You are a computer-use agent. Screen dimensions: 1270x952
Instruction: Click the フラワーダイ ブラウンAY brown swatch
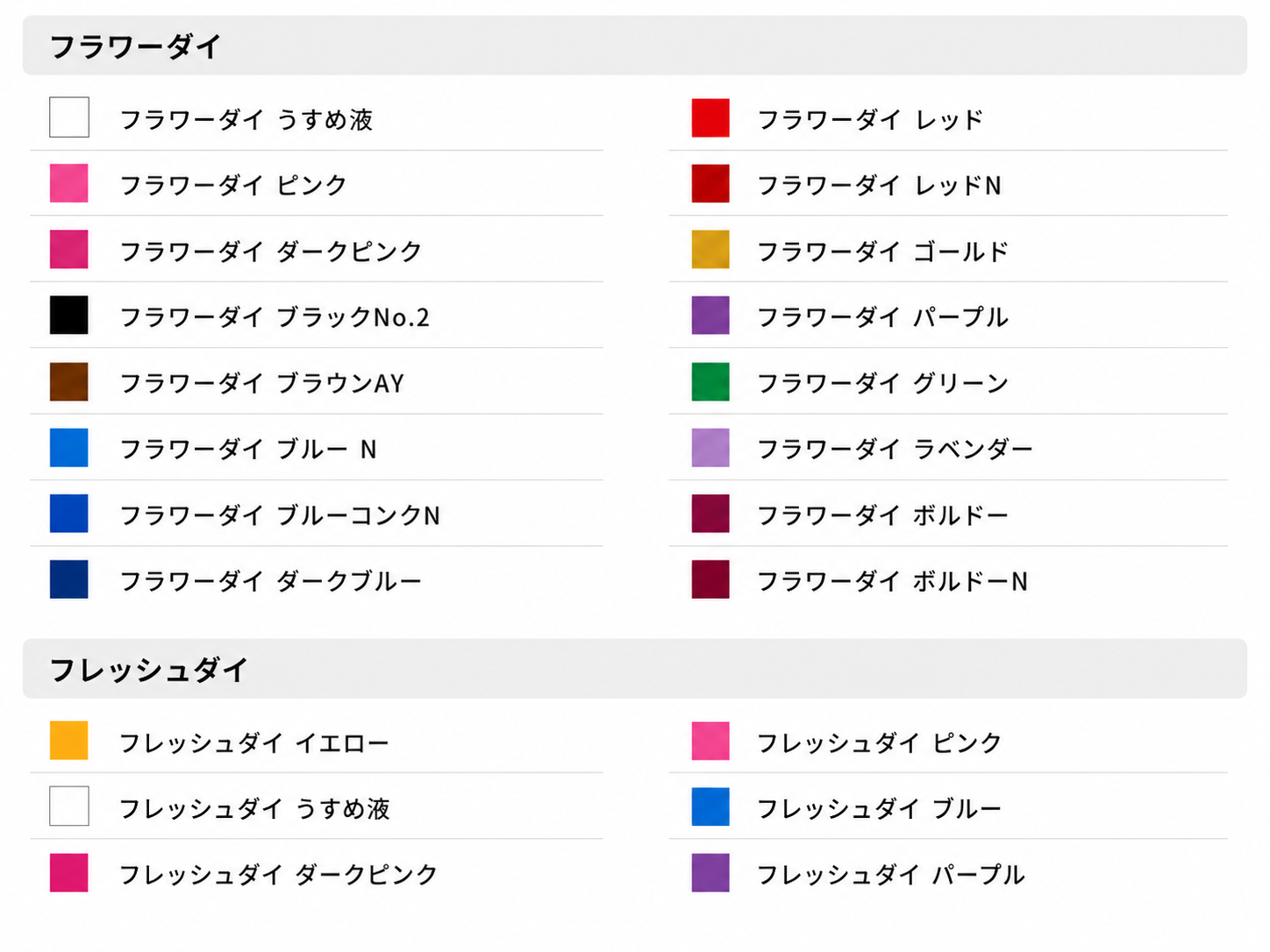[68, 381]
